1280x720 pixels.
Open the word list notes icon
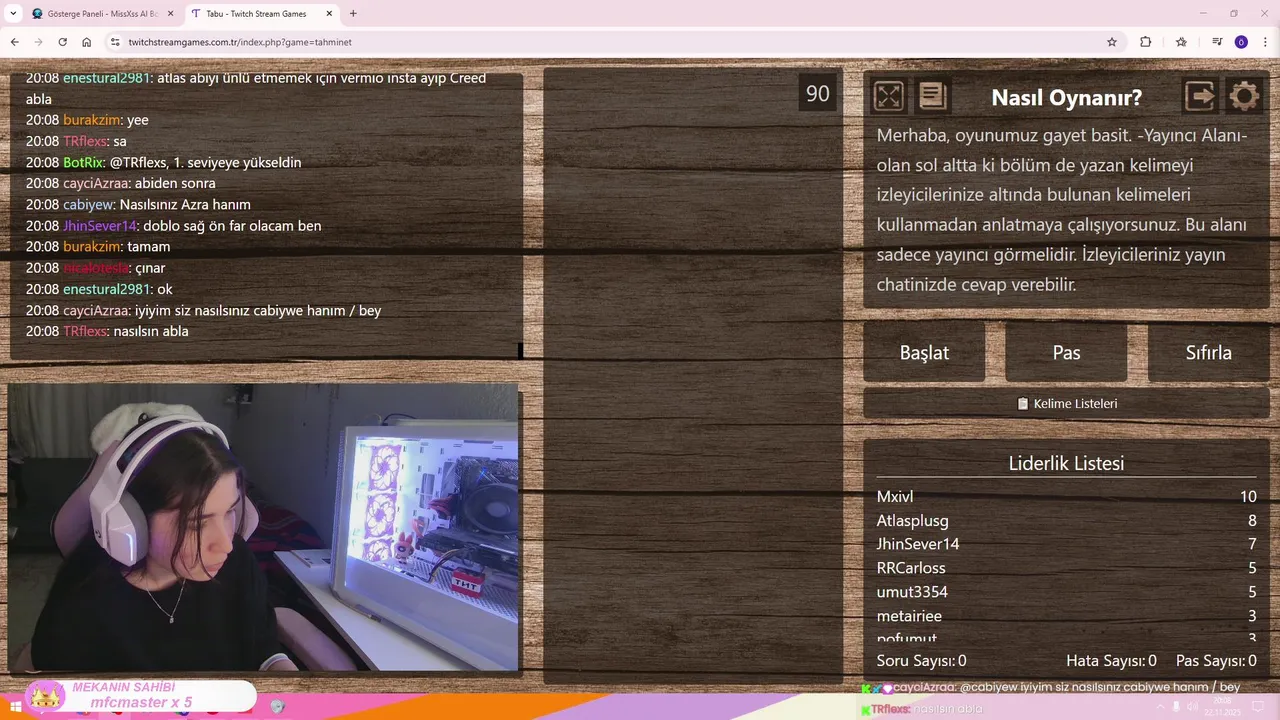pyautogui.click(x=932, y=96)
